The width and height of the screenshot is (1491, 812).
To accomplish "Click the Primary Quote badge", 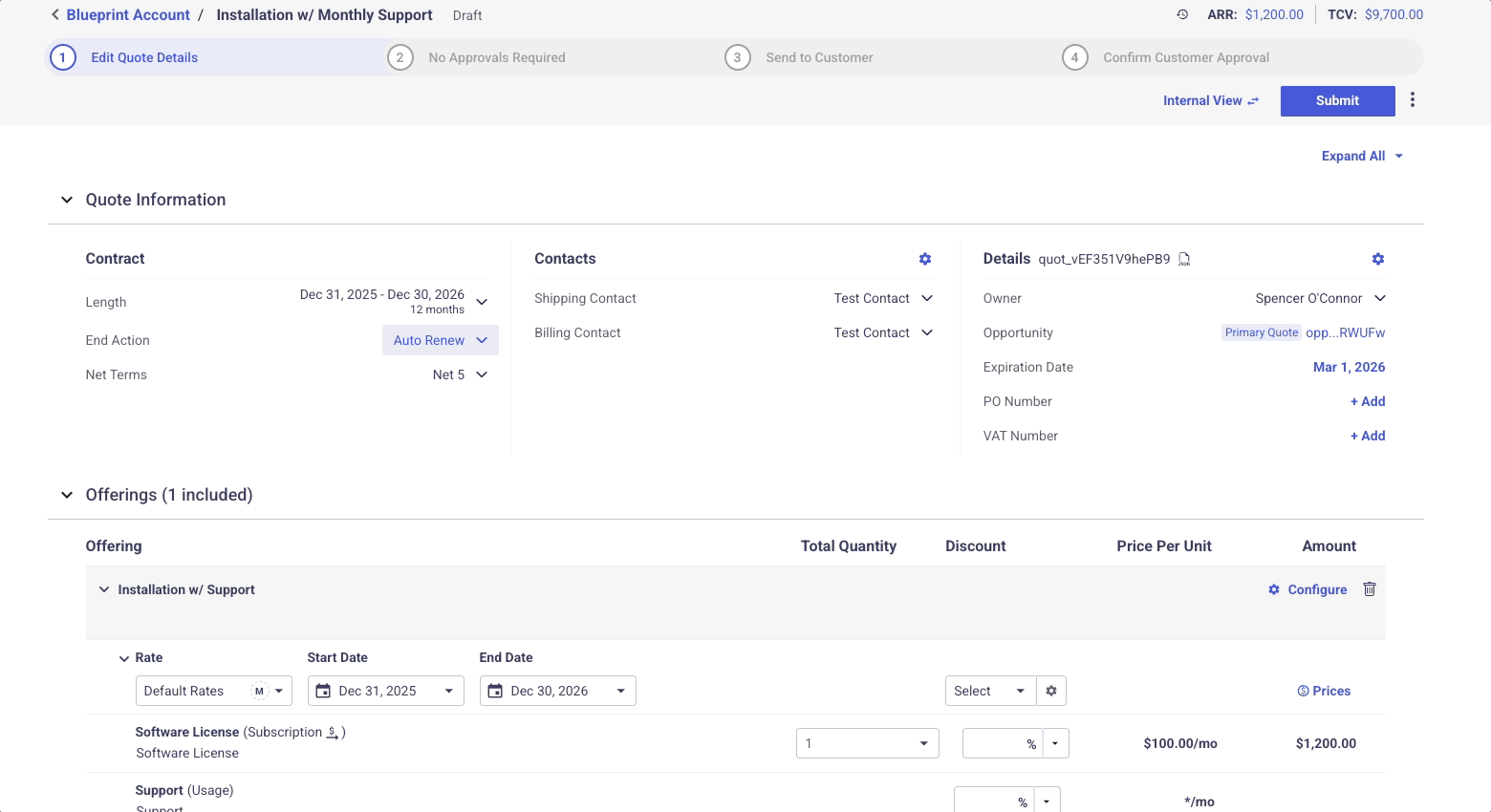I will tap(1262, 332).
